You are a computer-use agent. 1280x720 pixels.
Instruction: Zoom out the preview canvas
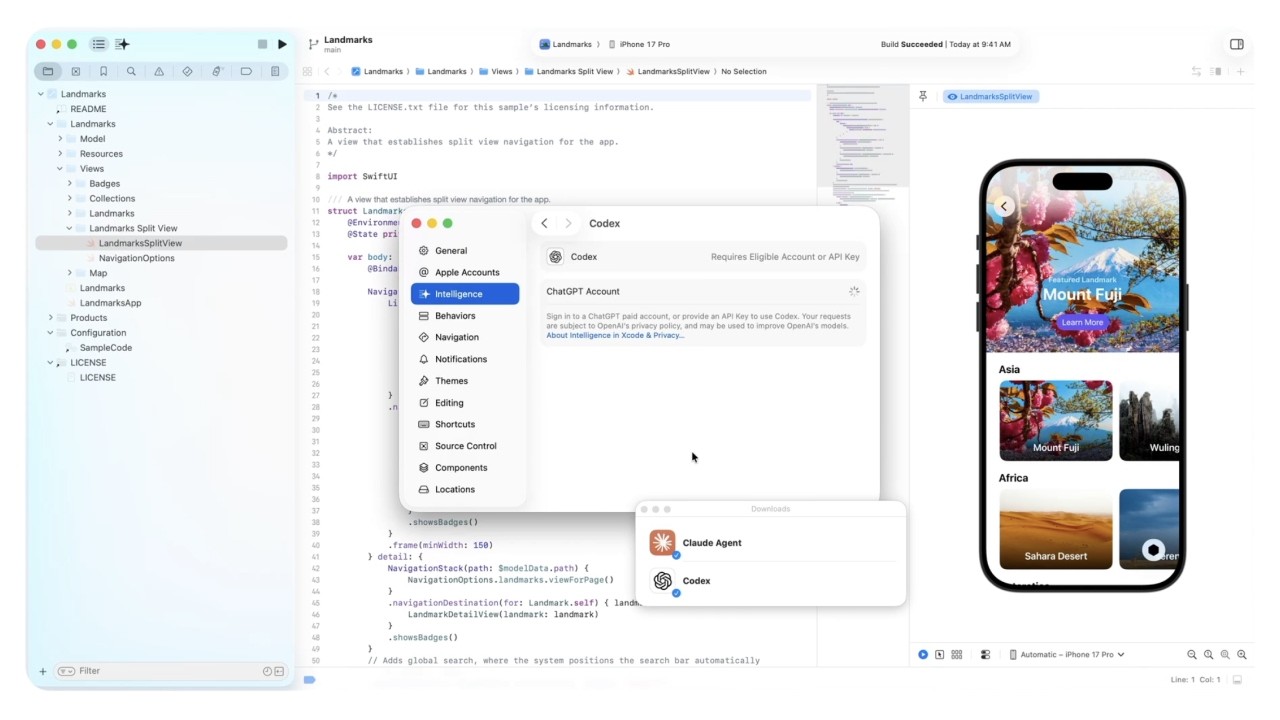tap(1192, 654)
